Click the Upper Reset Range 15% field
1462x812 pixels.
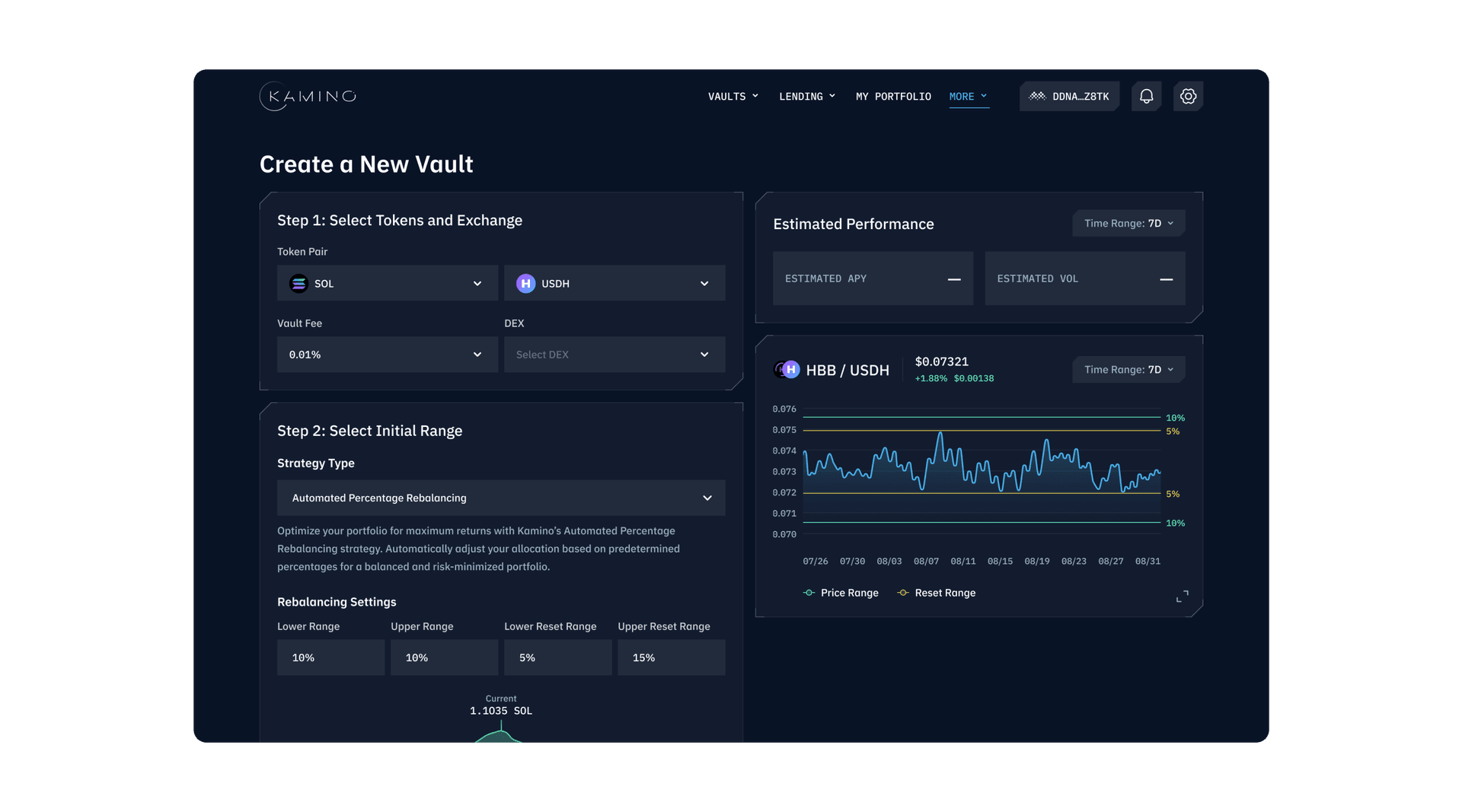click(x=671, y=658)
